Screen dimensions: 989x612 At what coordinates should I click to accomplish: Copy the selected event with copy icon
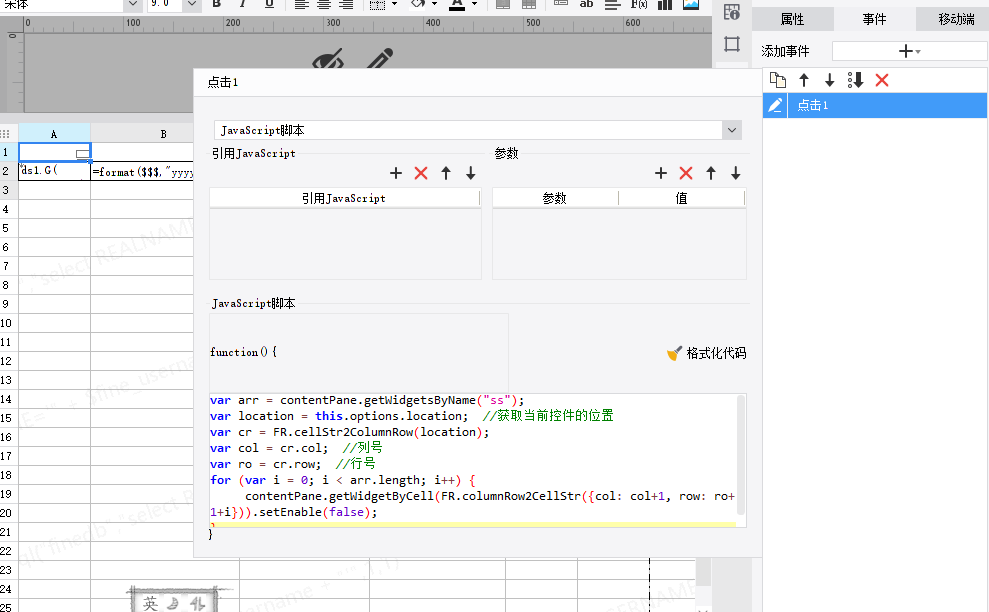[778, 80]
